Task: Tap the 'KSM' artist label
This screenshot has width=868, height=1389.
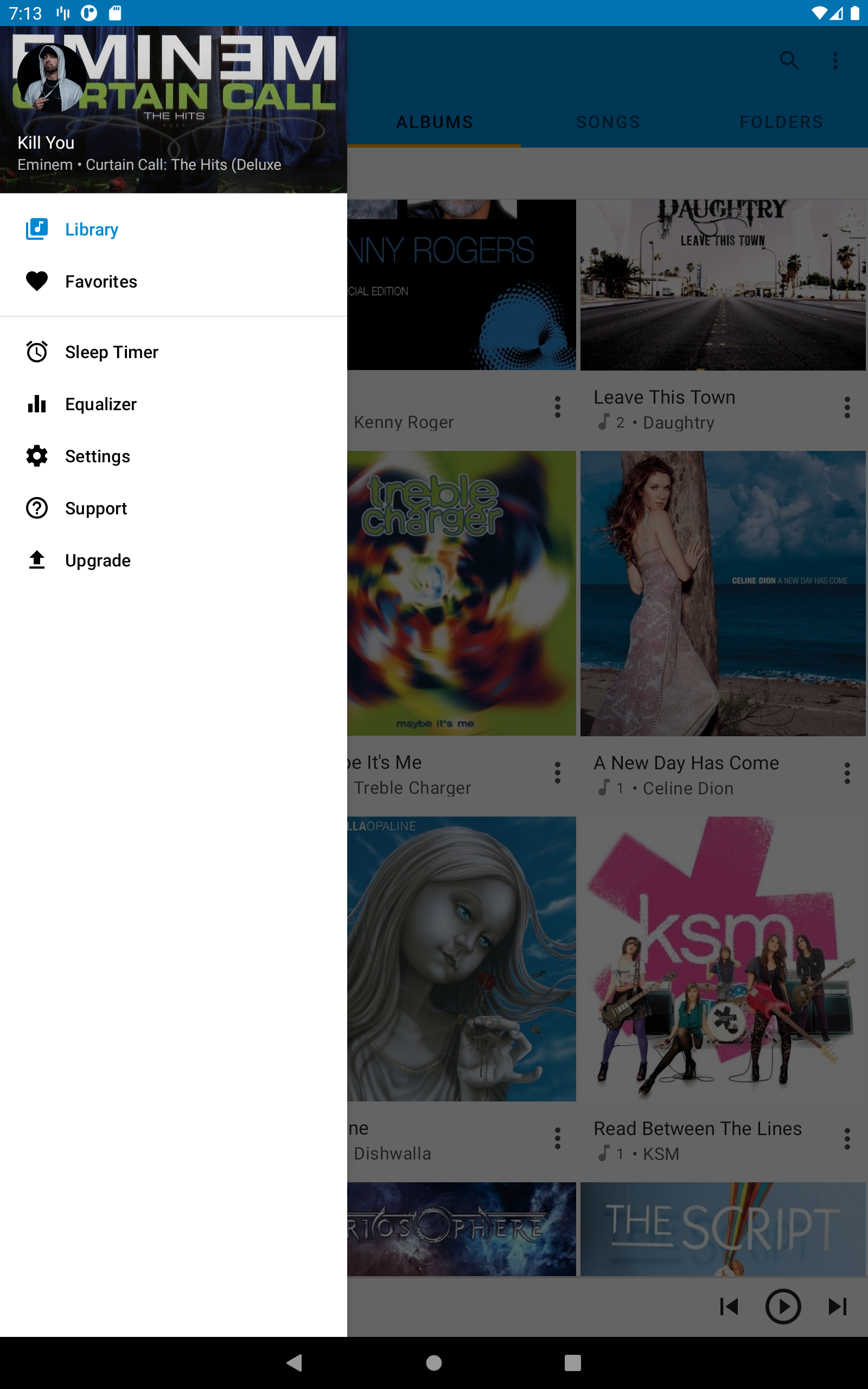Action: point(661,1154)
